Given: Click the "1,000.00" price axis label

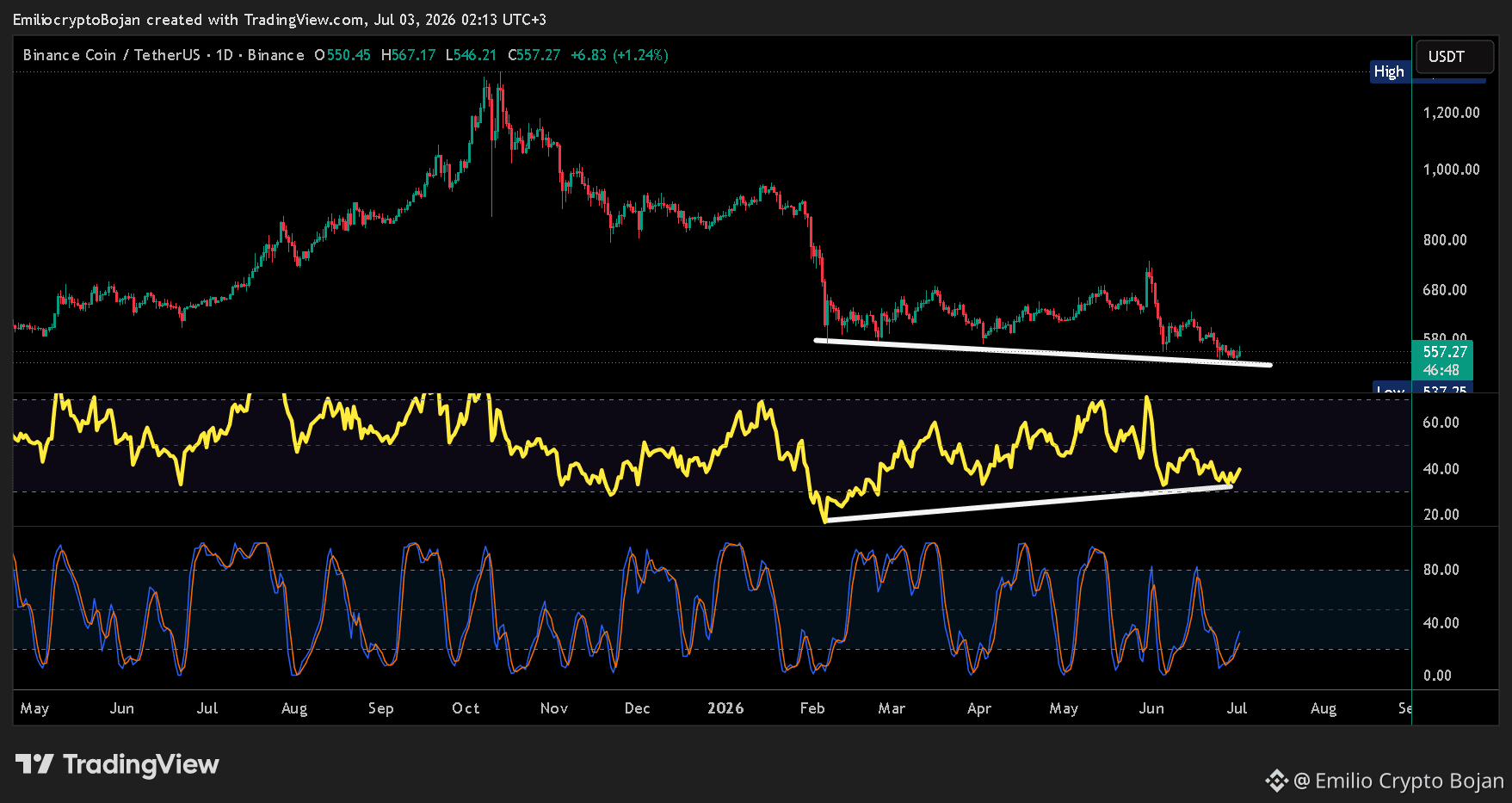Looking at the screenshot, I should click(1452, 170).
